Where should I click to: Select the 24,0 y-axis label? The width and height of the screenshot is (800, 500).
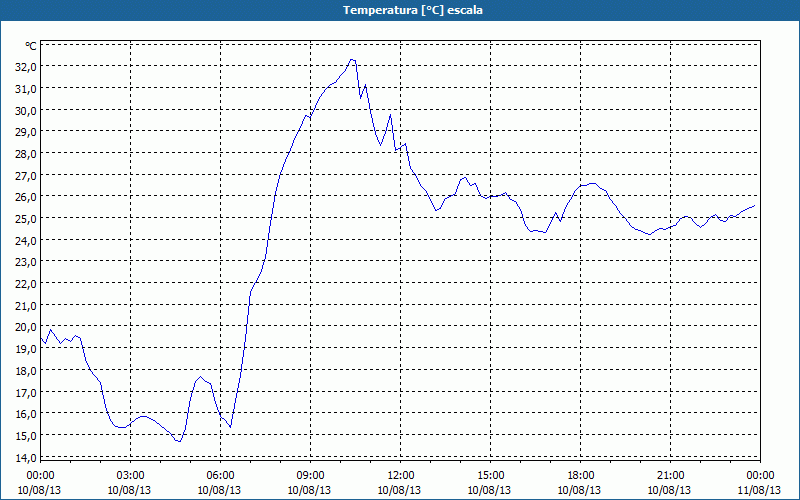point(27,240)
